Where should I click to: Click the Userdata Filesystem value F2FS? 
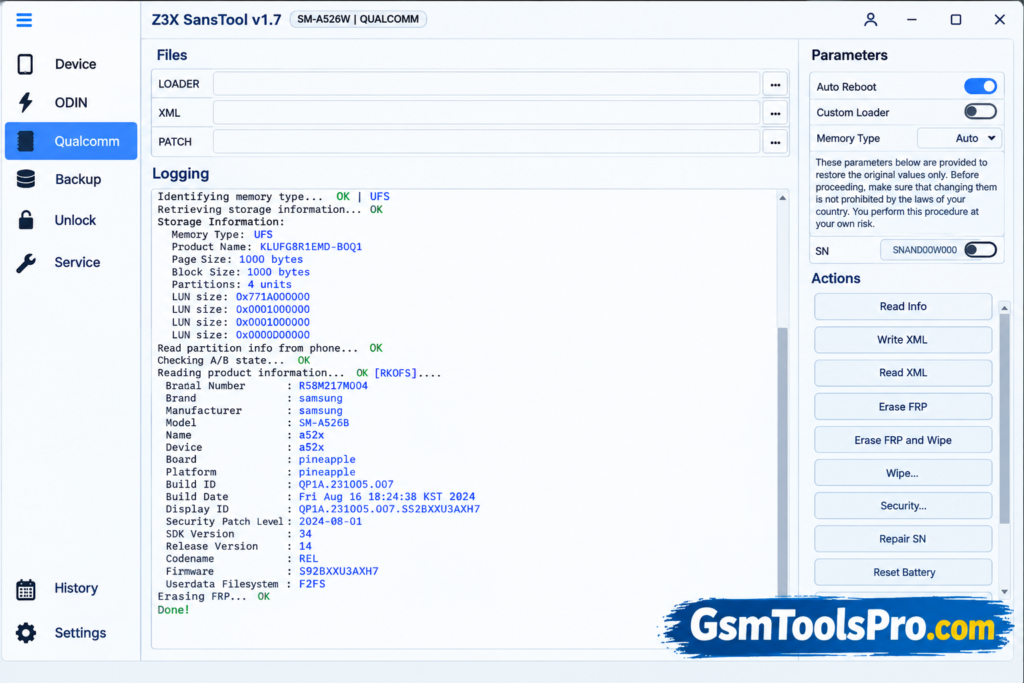(x=312, y=584)
